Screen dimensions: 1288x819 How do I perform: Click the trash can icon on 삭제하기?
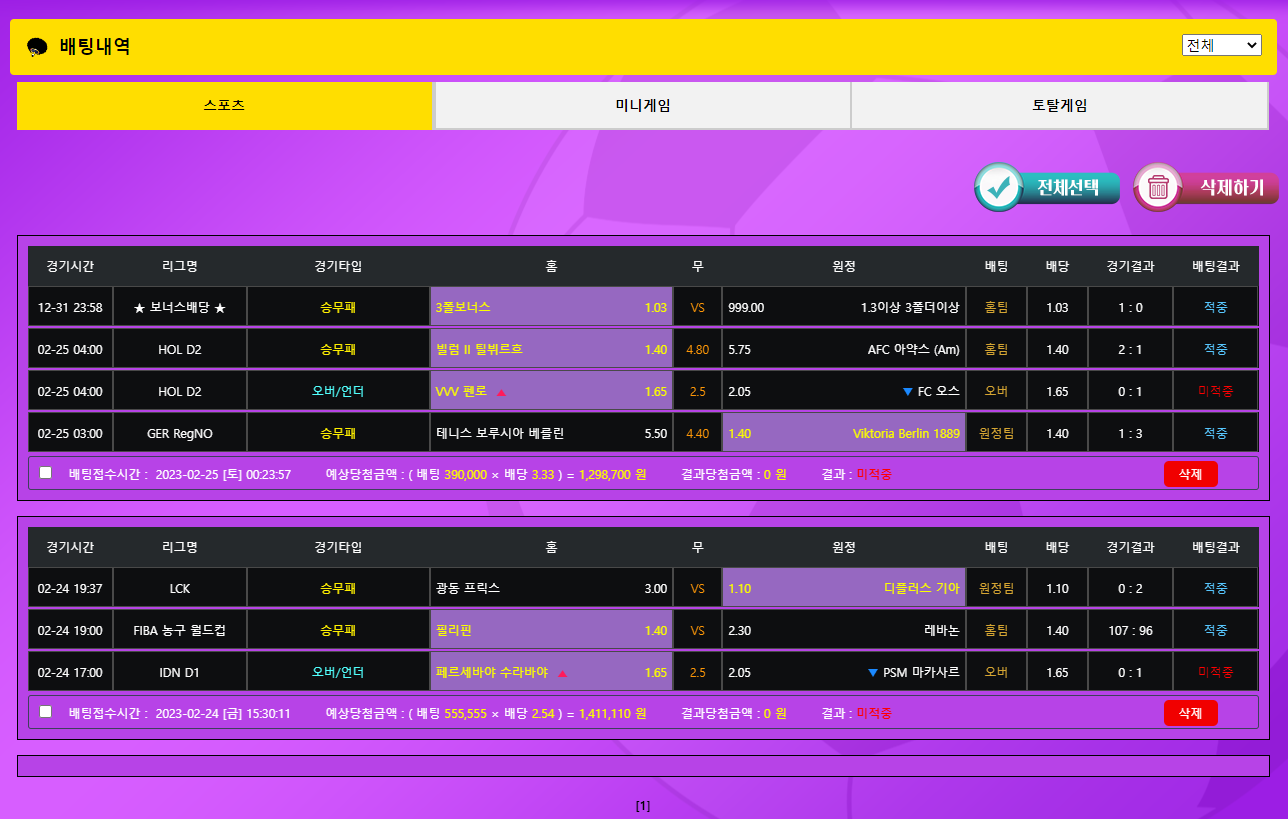1158,187
